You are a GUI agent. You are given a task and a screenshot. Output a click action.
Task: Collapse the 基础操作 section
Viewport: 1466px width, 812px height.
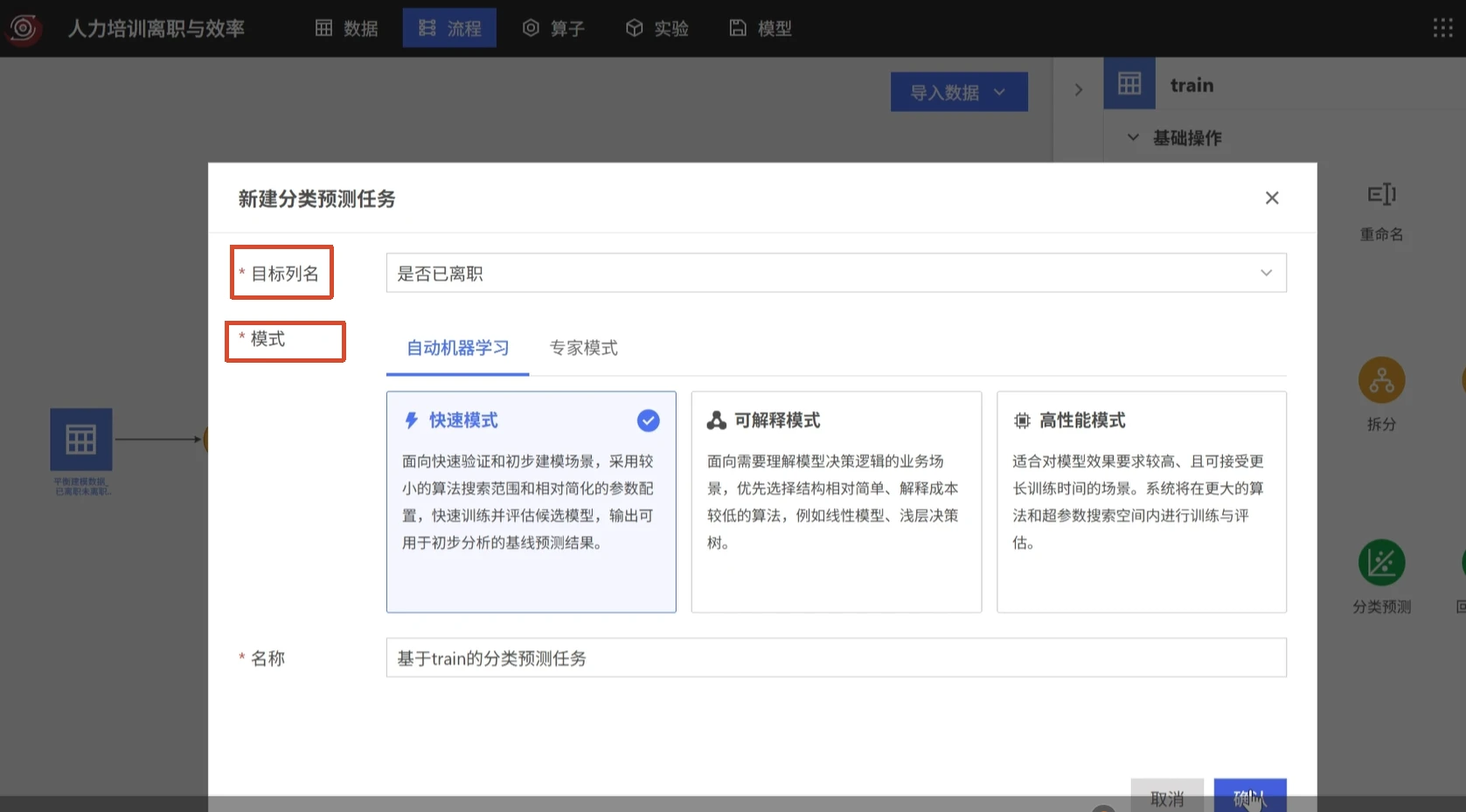(x=1133, y=137)
